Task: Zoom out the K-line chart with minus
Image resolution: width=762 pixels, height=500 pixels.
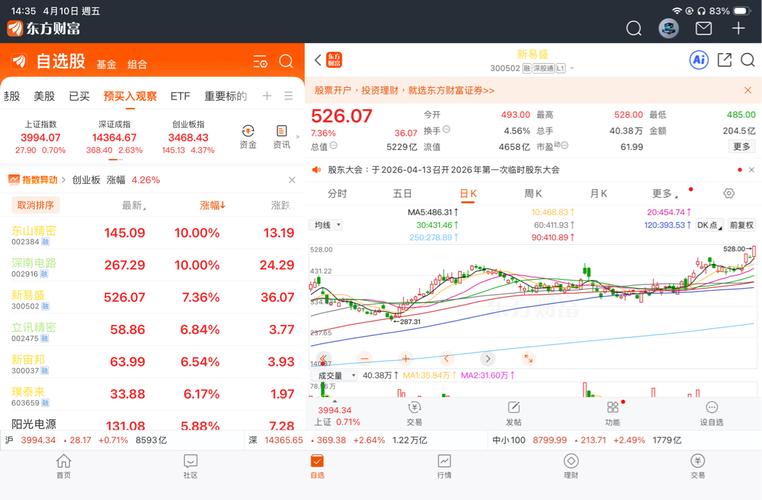Action: [x=364, y=359]
